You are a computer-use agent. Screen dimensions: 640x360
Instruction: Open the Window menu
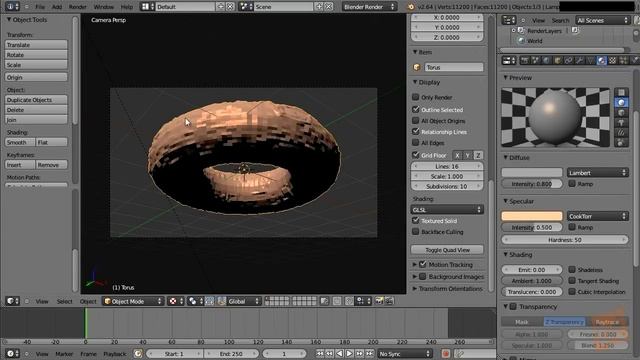(104, 7)
